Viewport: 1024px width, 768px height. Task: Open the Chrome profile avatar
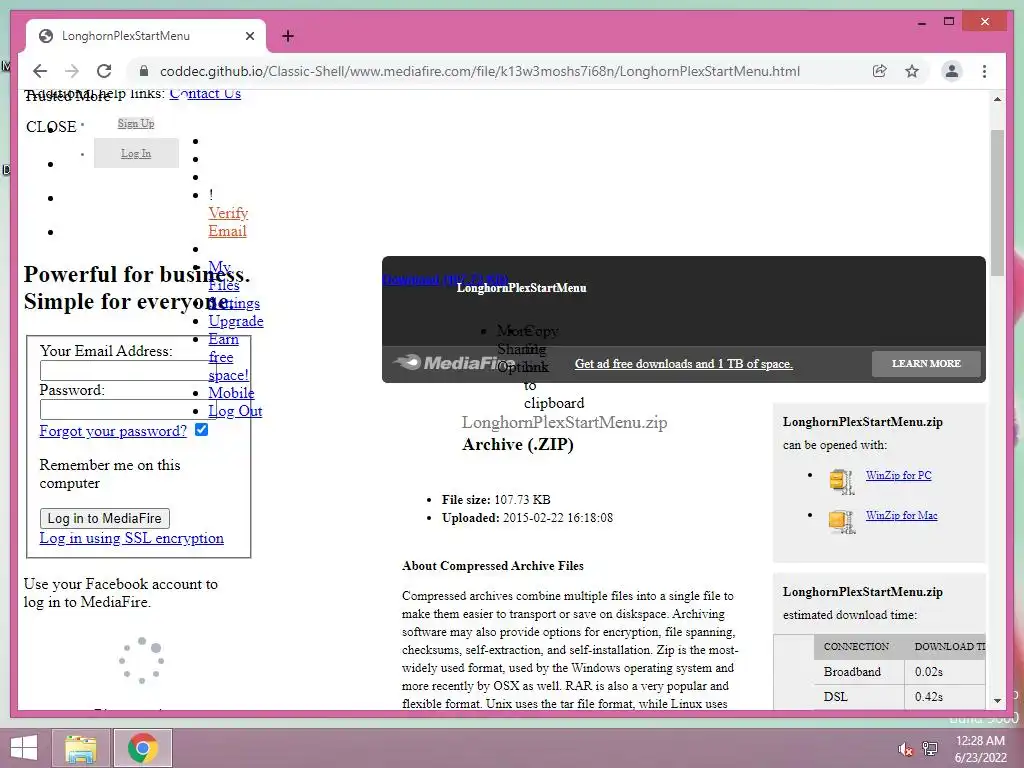[952, 71]
